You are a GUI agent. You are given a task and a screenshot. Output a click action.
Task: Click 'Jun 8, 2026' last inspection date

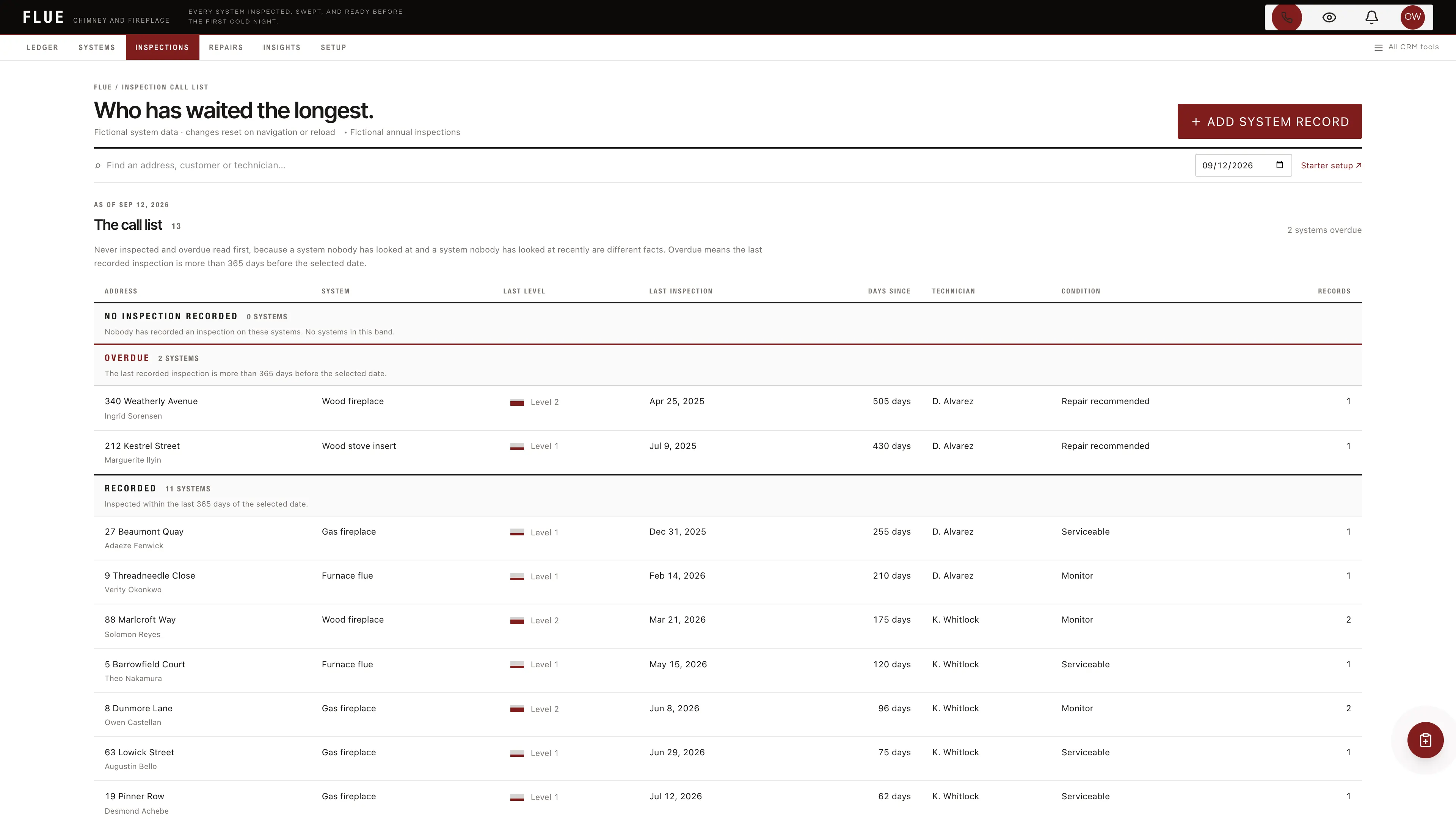click(674, 708)
